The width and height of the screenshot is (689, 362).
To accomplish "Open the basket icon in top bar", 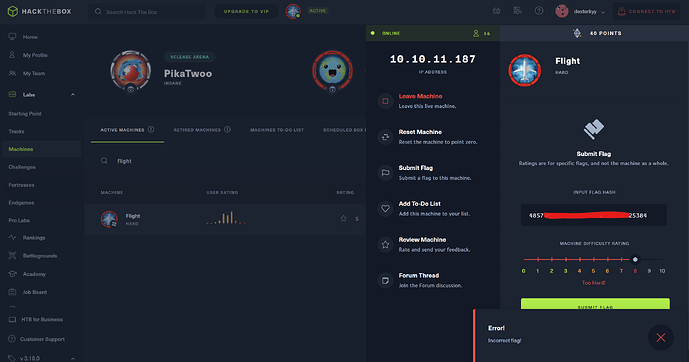I will coord(497,11).
